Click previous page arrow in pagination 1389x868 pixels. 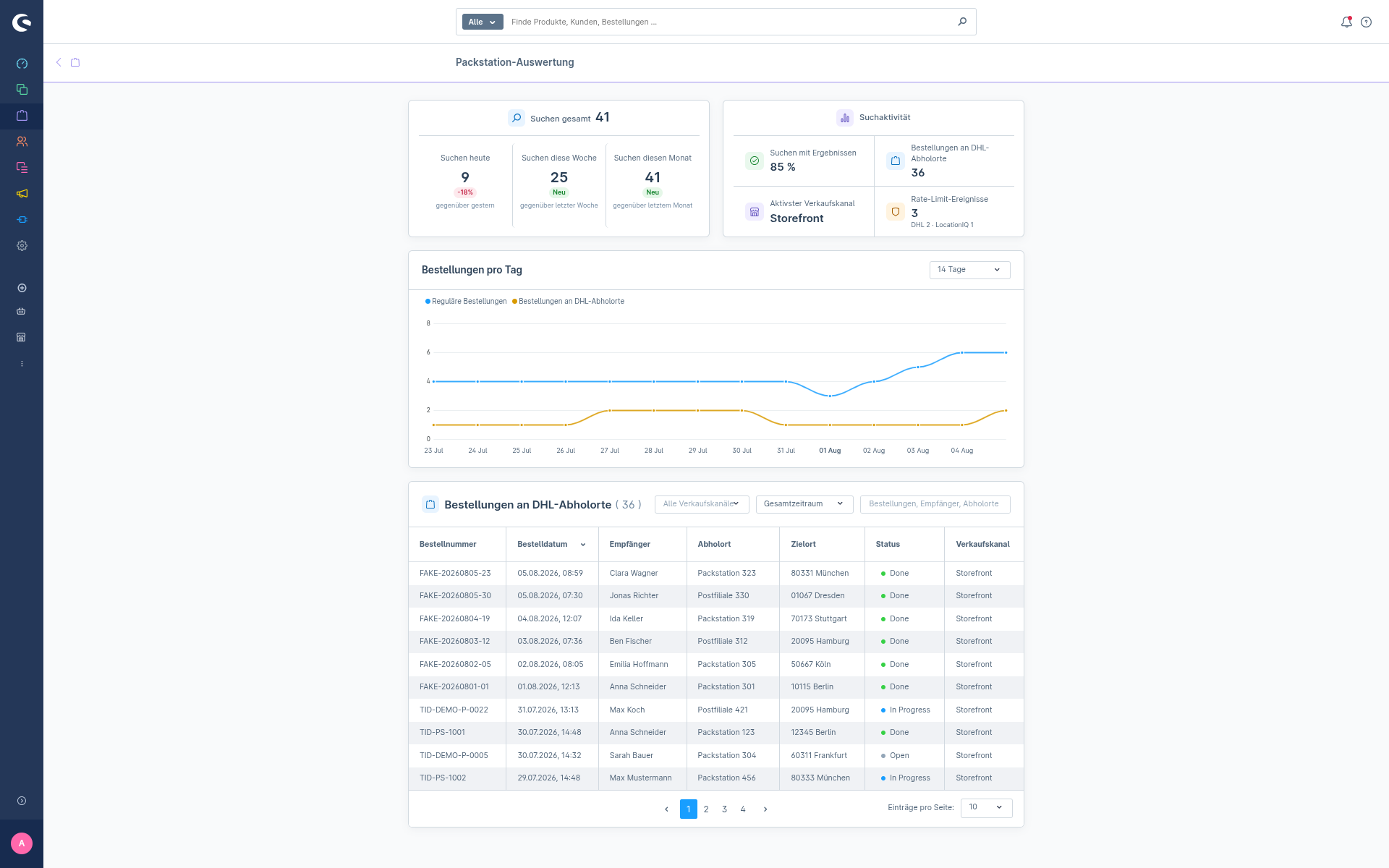pyautogui.click(x=666, y=809)
